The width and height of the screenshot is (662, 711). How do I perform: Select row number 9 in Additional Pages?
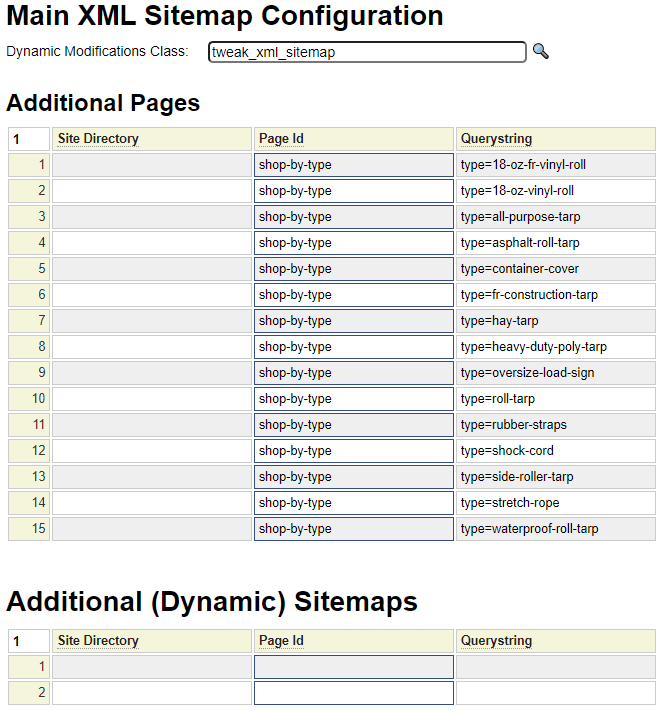(x=30, y=373)
